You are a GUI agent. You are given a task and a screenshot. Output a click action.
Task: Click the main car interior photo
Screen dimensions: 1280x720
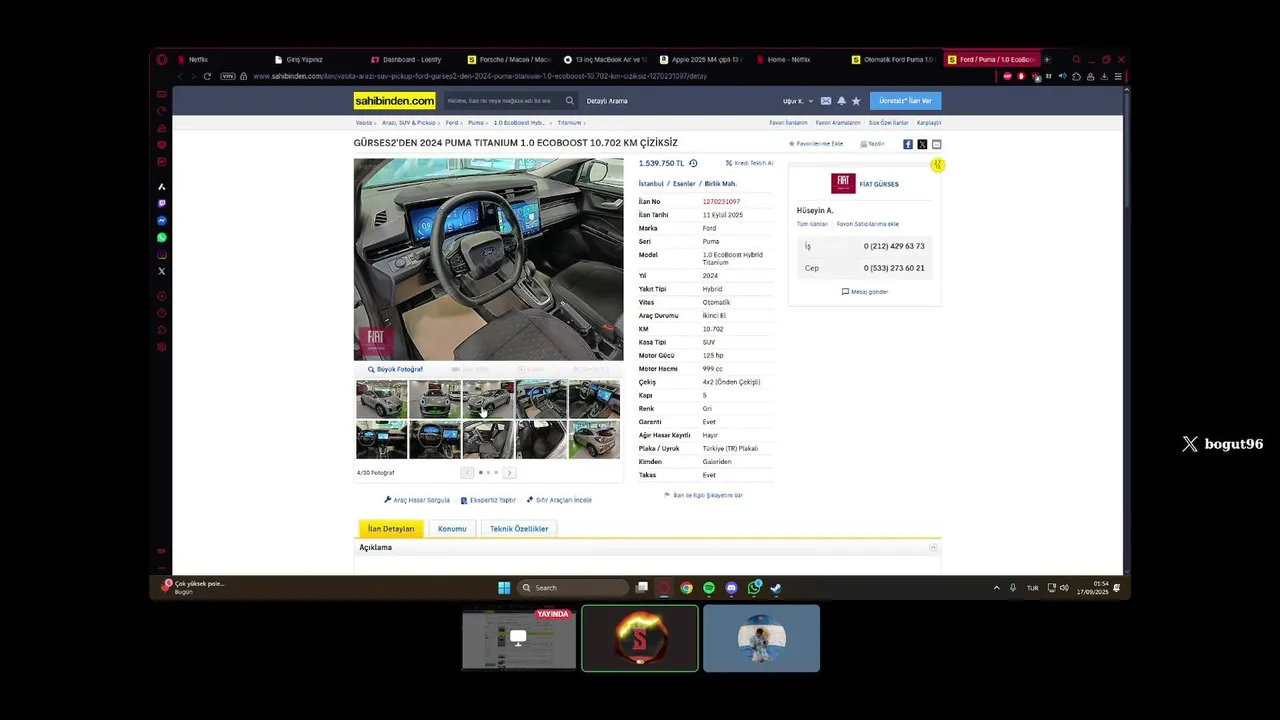[488, 259]
